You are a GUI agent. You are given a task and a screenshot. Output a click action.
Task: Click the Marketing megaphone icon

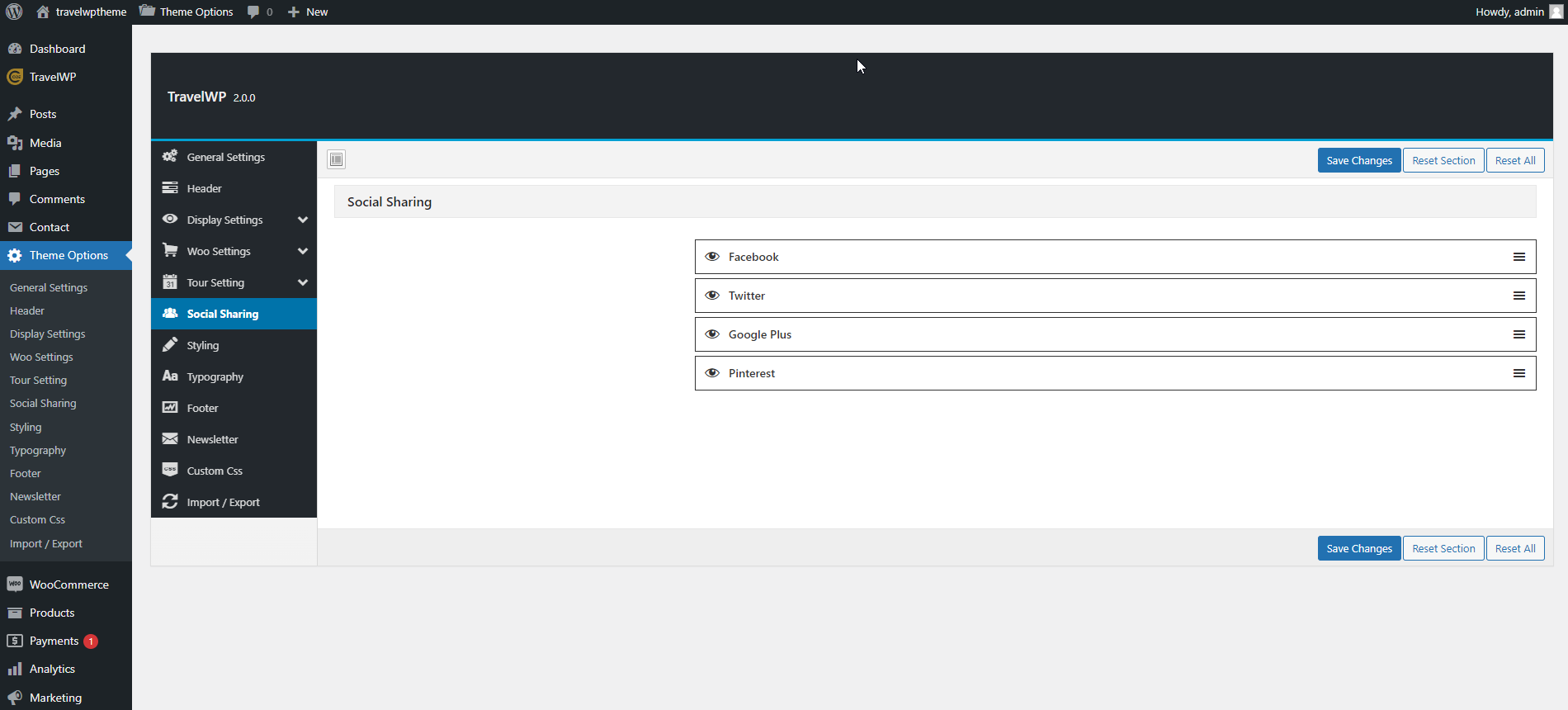point(15,697)
